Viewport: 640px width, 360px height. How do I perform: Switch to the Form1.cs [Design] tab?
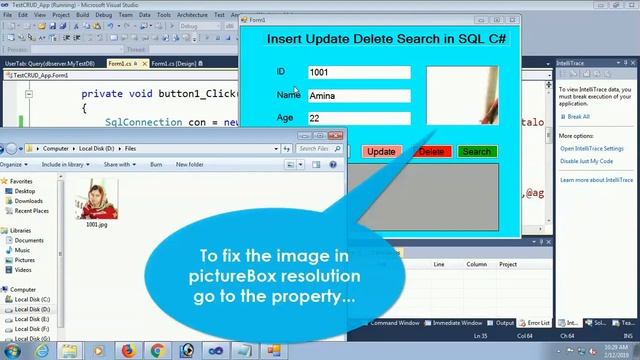click(x=177, y=64)
